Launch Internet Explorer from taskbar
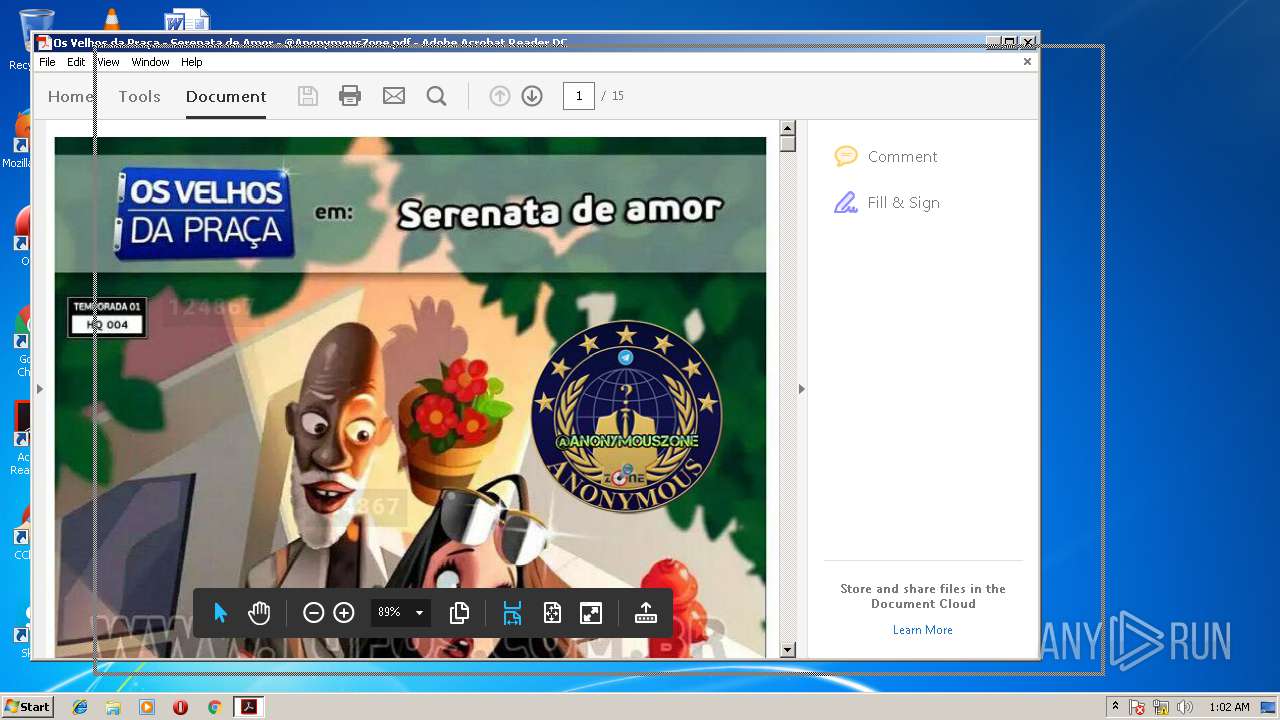Viewport: 1280px width, 720px height. coord(80,707)
